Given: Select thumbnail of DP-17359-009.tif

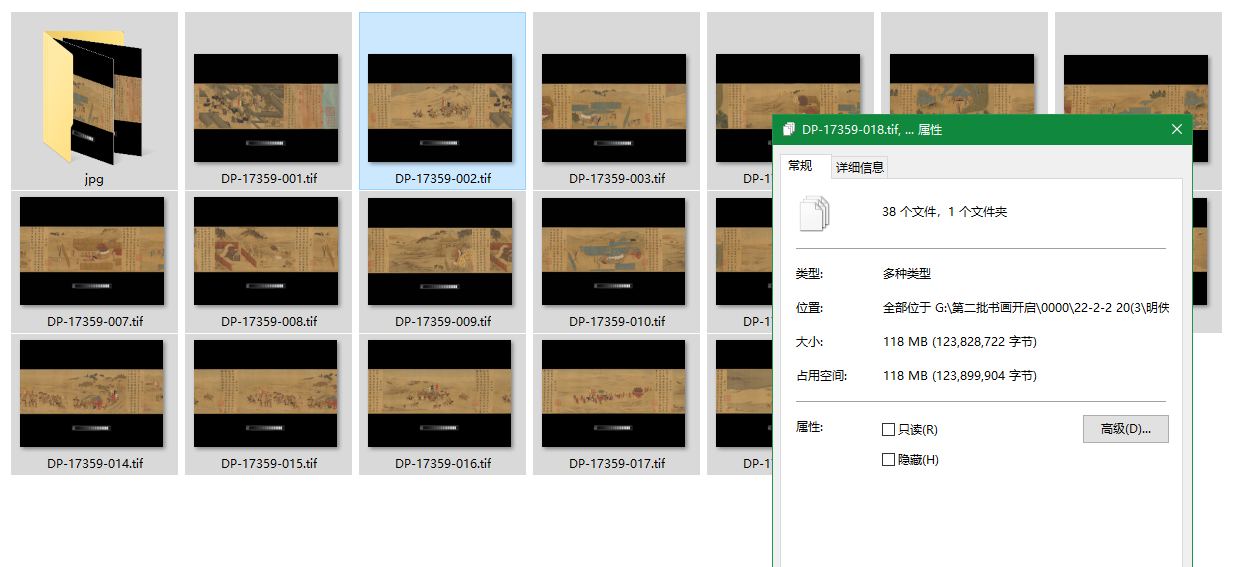Looking at the screenshot, I should (x=440, y=251).
